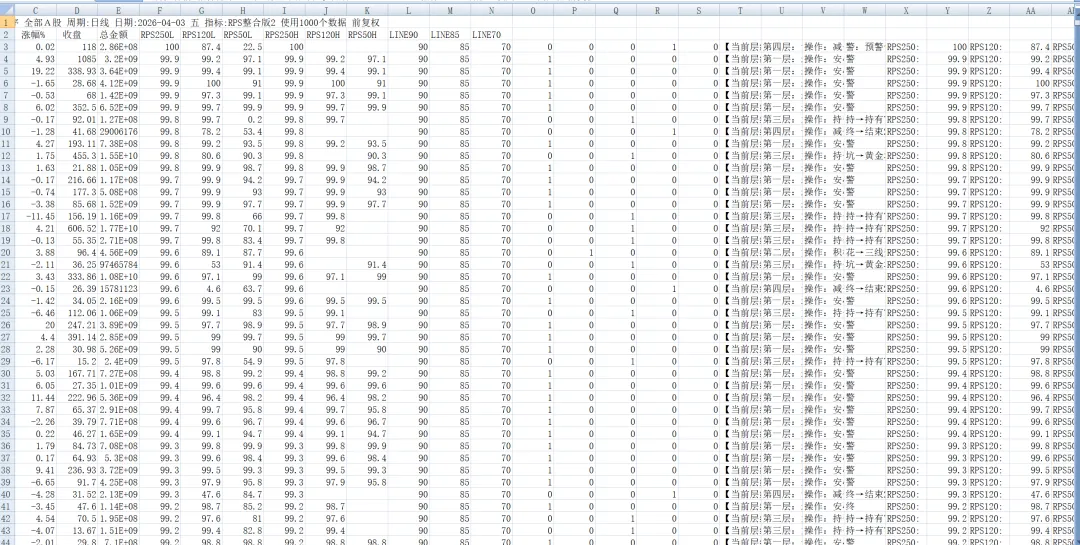
Task: Select row 20 header
Action: pos(7,253)
